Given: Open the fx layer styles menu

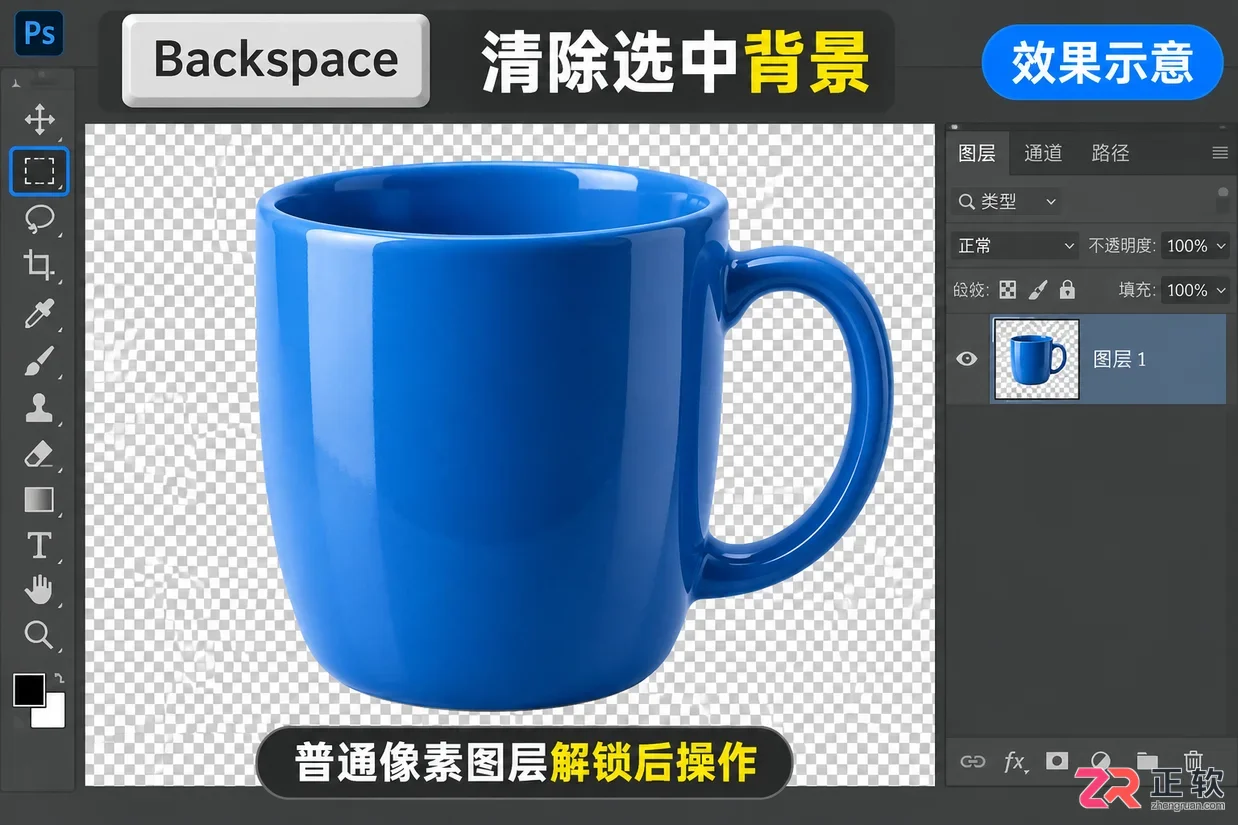Looking at the screenshot, I should tap(1015, 762).
